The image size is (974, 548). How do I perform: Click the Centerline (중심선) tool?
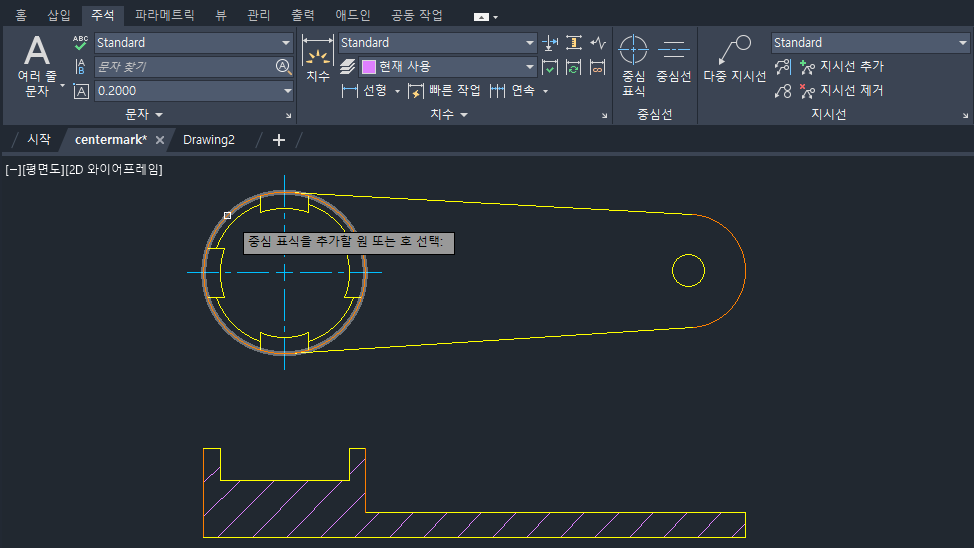(674, 60)
